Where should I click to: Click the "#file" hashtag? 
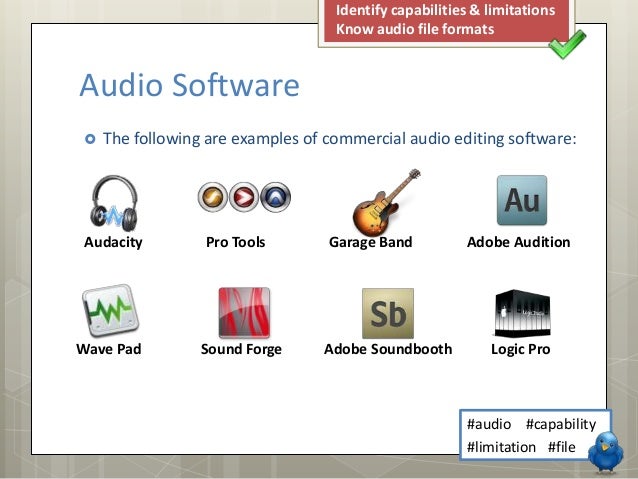(x=562, y=447)
